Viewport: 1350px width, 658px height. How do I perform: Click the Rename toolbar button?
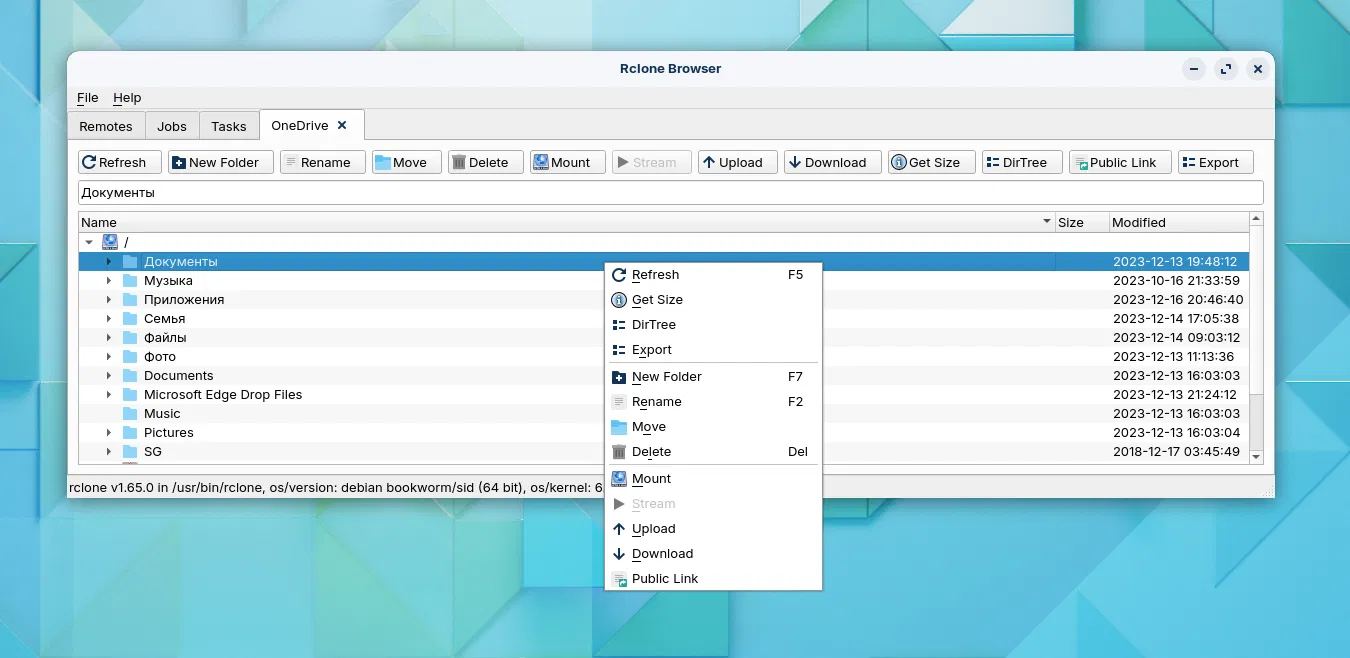pyautogui.click(x=322, y=162)
